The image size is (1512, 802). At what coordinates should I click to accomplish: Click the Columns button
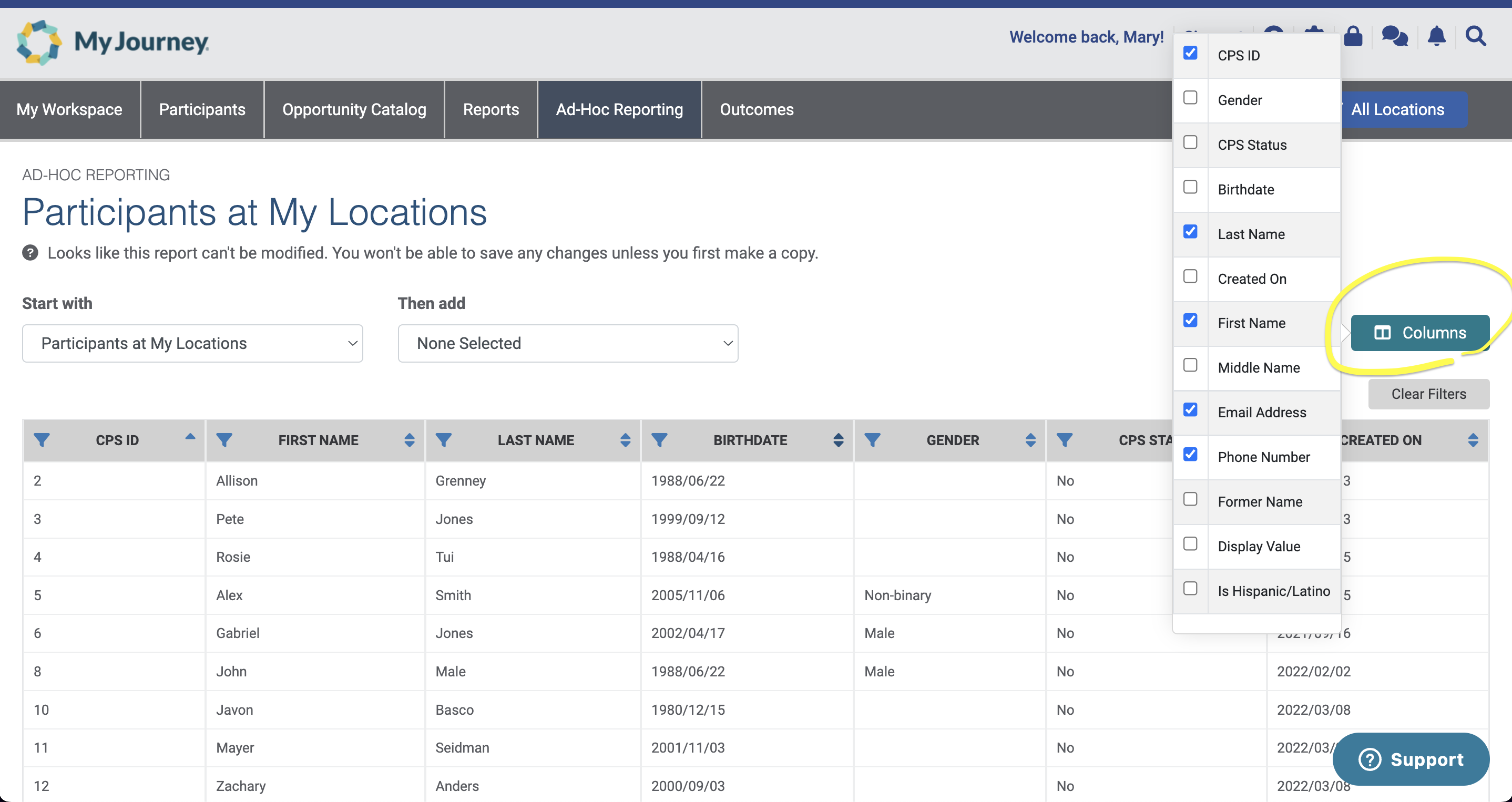click(1419, 333)
